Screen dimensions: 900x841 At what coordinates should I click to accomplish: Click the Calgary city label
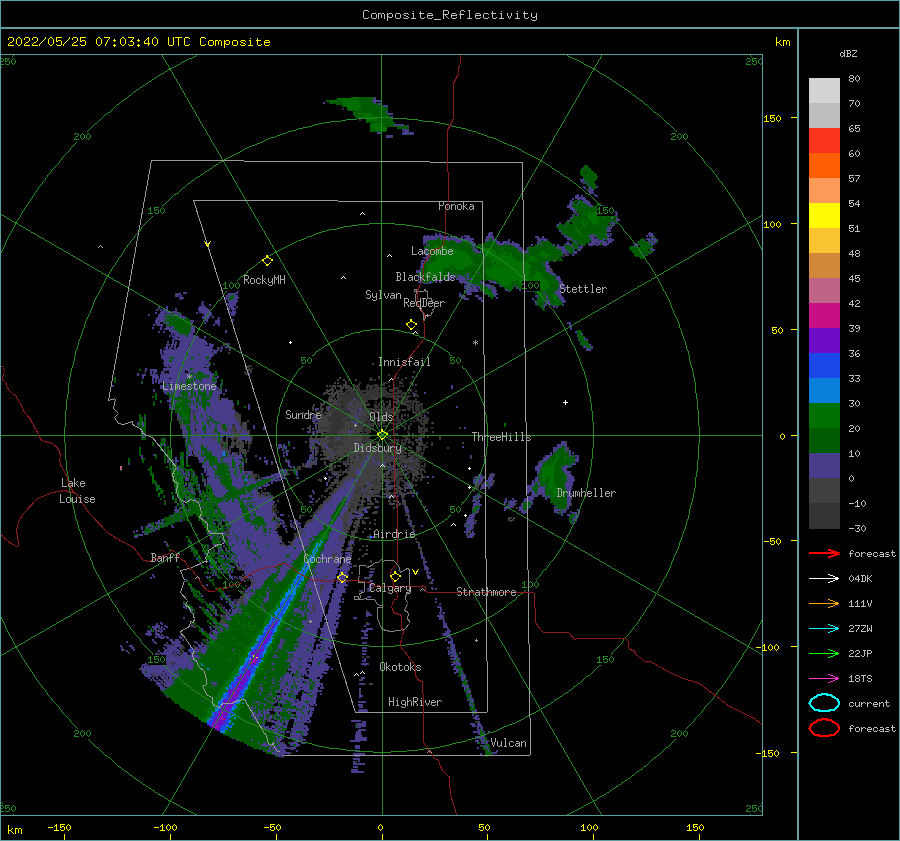pos(389,588)
